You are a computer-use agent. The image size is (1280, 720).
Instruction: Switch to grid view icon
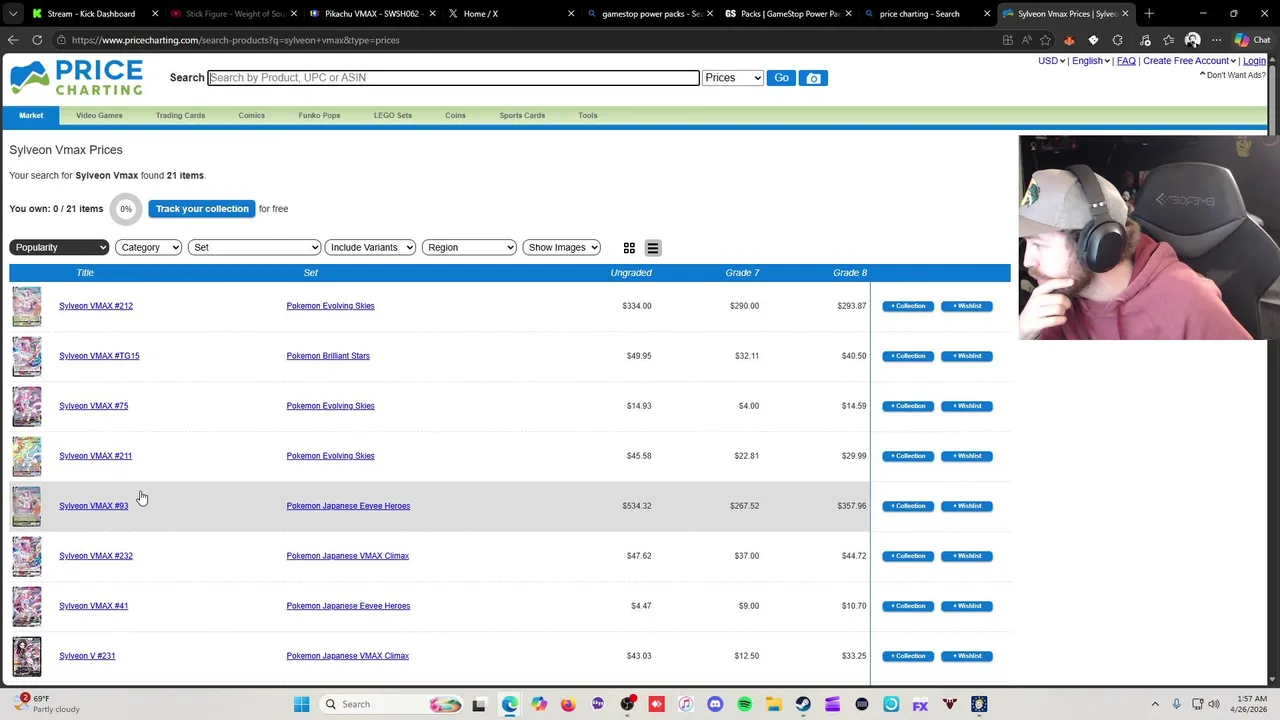click(x=629, y=248)
